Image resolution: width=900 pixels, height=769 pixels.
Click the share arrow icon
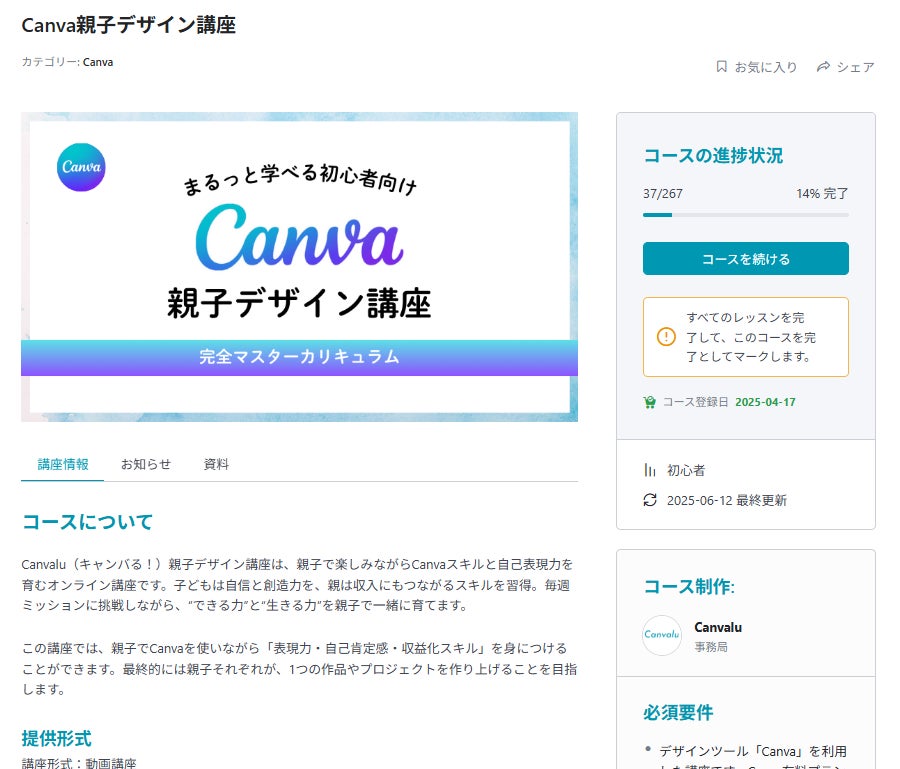[x=823, y=67]
